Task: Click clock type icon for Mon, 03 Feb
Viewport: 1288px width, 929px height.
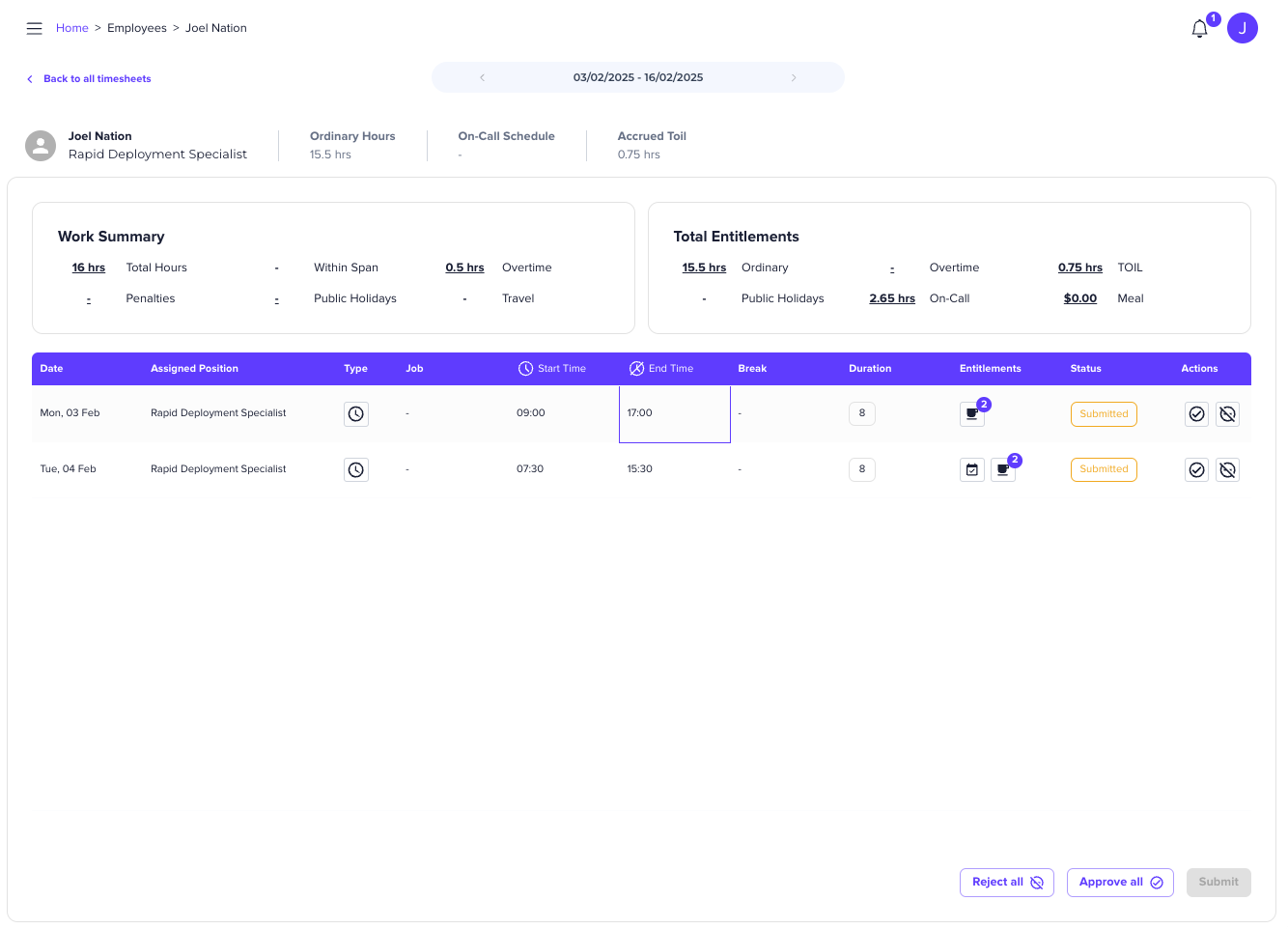Action: 356,414
